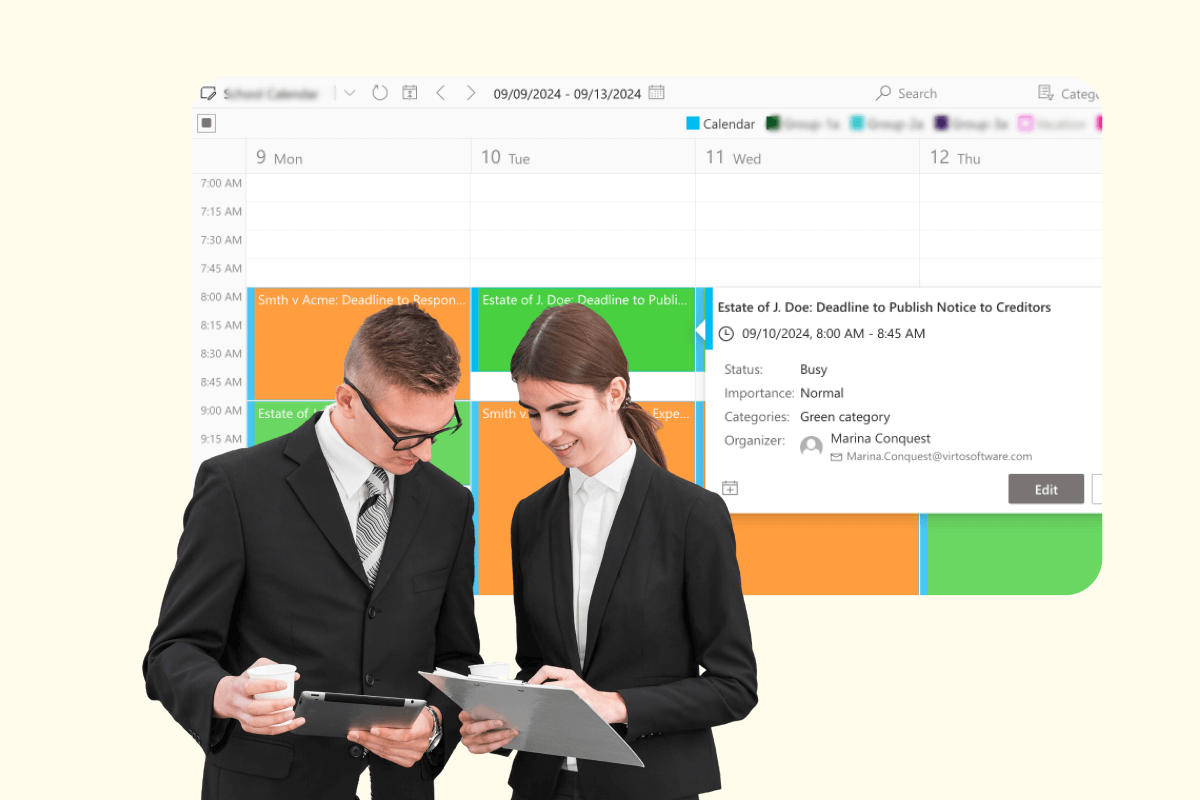Viewport: 1200px width, 800px height.
Task: Go to next week with right chevron
Action: pos(471,93)
